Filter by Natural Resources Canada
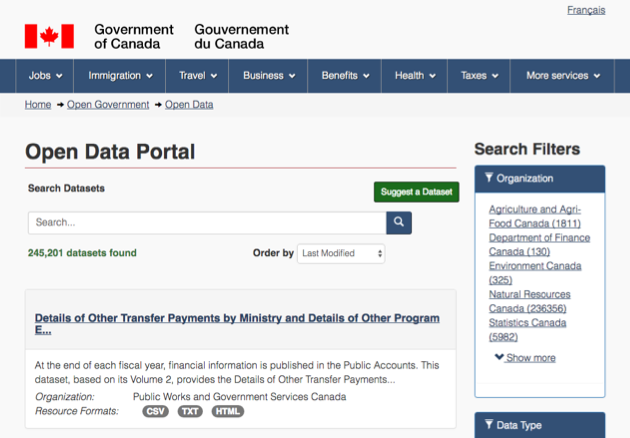The width and height of the screenshot is (630, 438). click(x=530, y=301)
